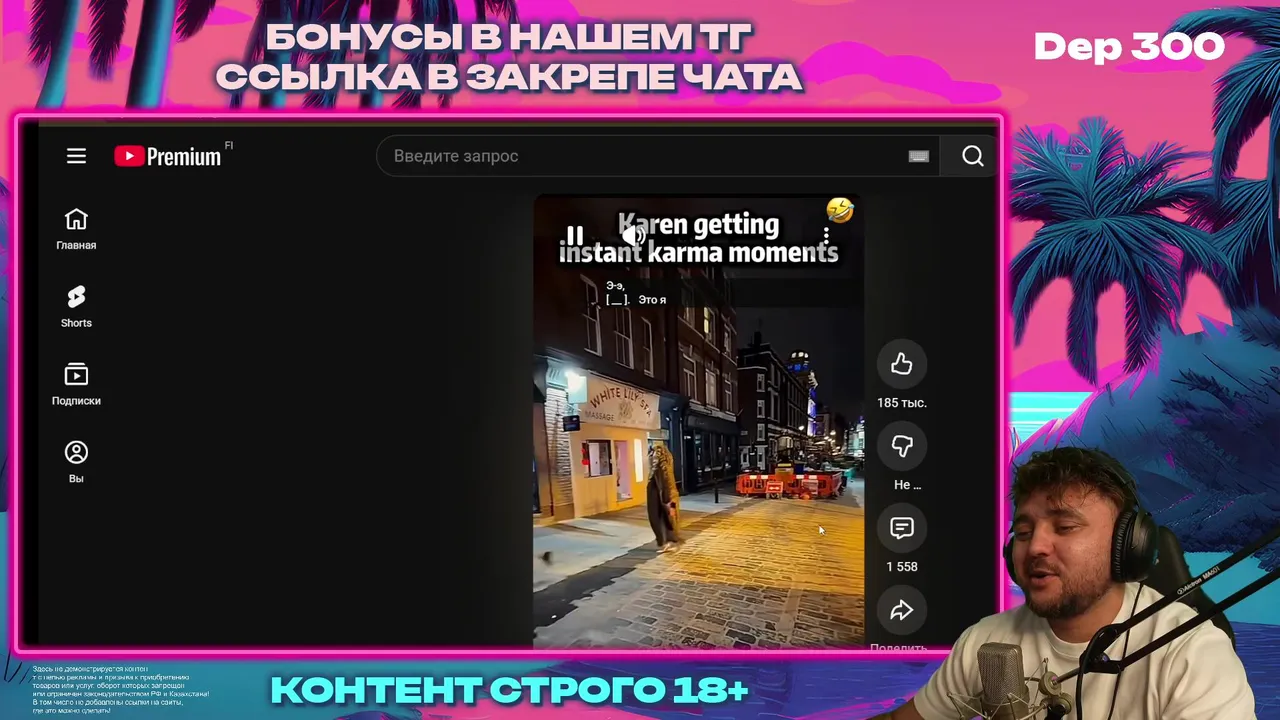This screenshot has height=720, width=1280.
Task: Click the Karen getting instant karma title
Action: 698,238
